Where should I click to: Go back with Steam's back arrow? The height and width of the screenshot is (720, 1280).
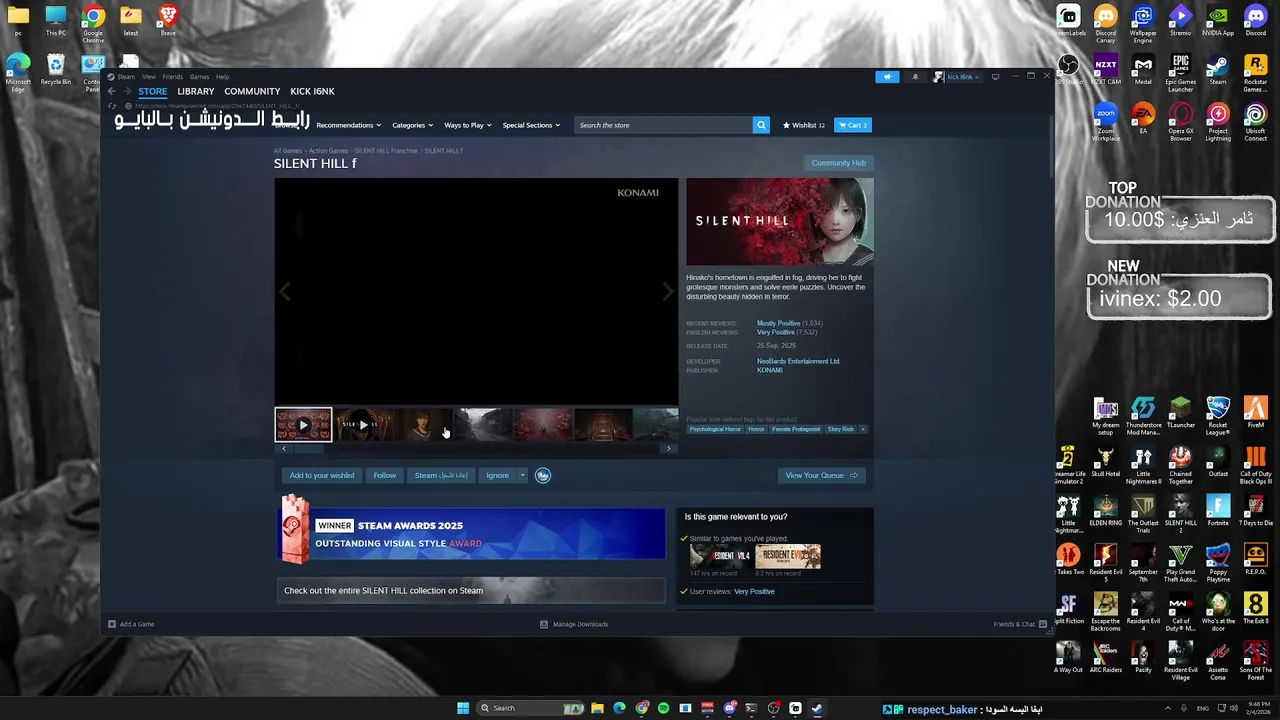click(111, 91)
